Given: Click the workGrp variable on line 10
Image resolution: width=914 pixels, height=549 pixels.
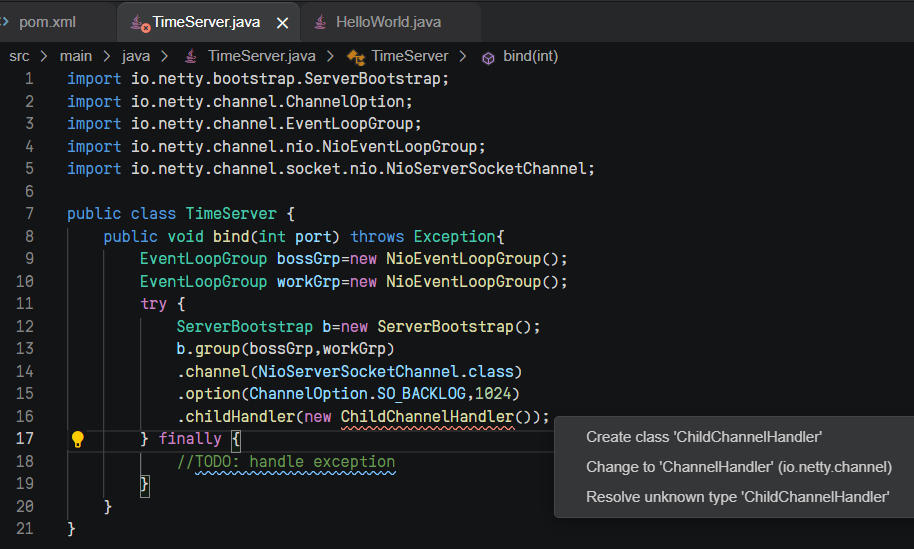Looking at the screenshot, I should (308, 281).
